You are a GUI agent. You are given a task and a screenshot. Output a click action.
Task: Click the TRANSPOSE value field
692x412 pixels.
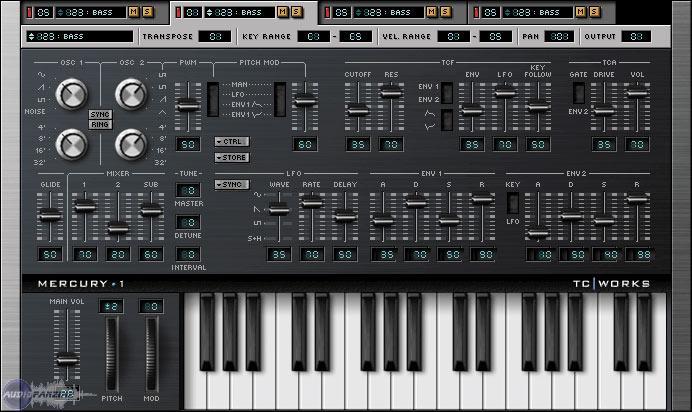tap(215, 36)
